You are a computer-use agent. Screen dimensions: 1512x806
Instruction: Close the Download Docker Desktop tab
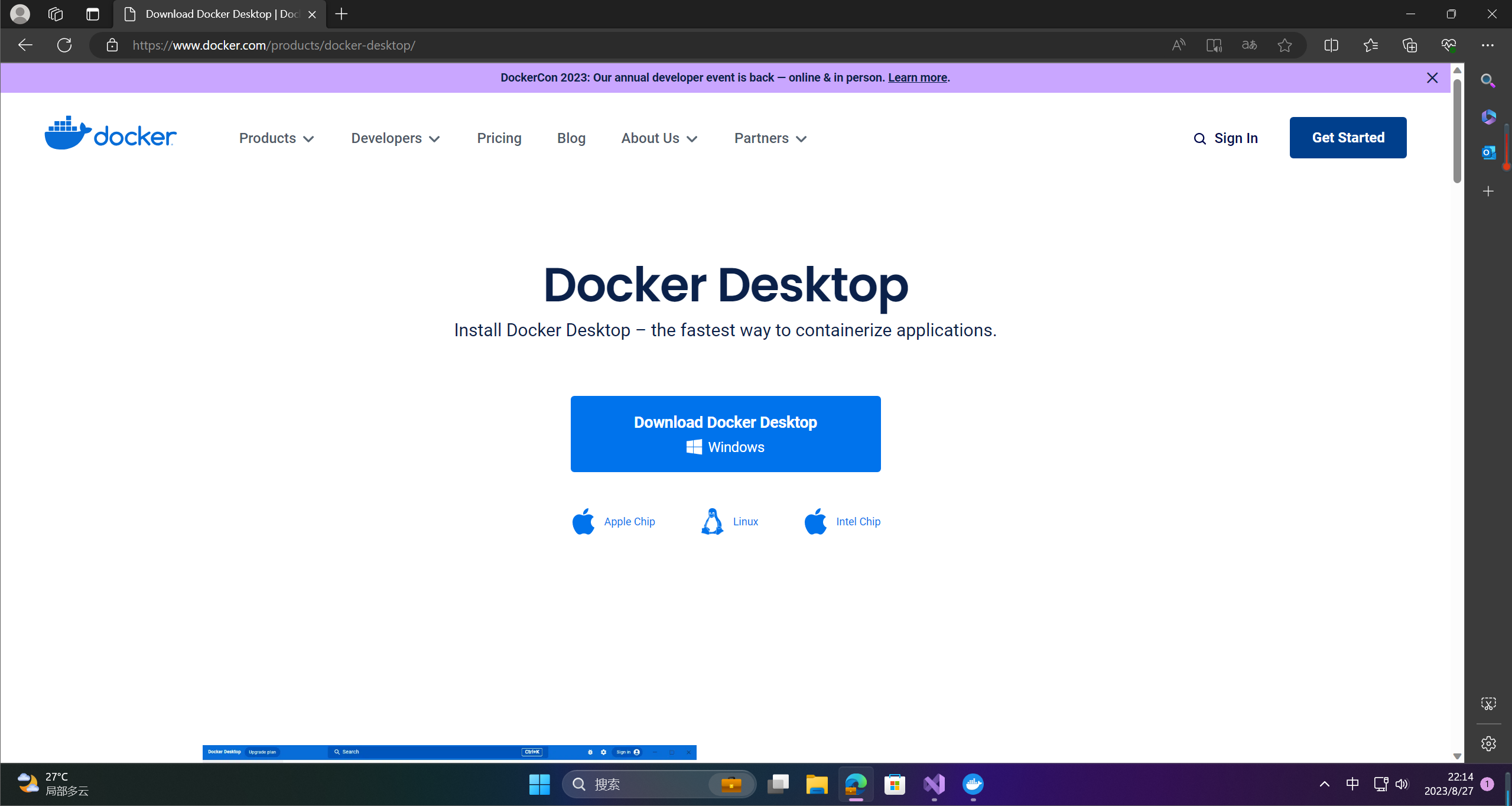(313, 14)
